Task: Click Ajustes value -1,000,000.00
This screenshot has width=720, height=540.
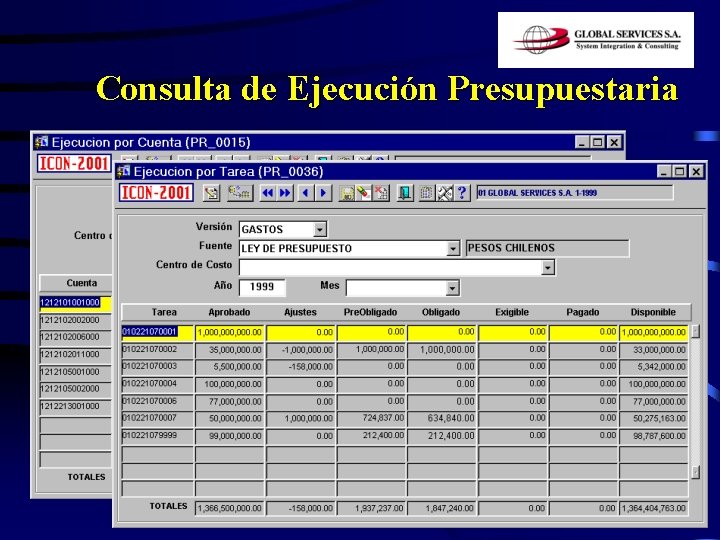Action: pos(300,350)
